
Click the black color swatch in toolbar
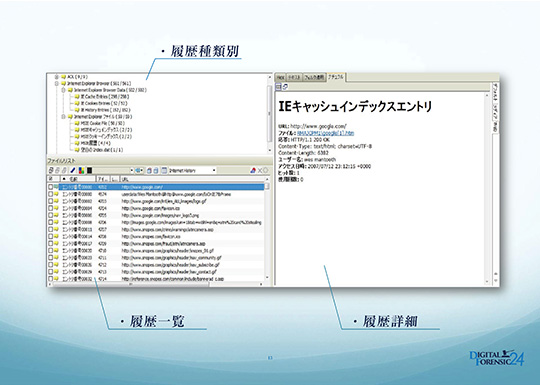pos(90,170)
